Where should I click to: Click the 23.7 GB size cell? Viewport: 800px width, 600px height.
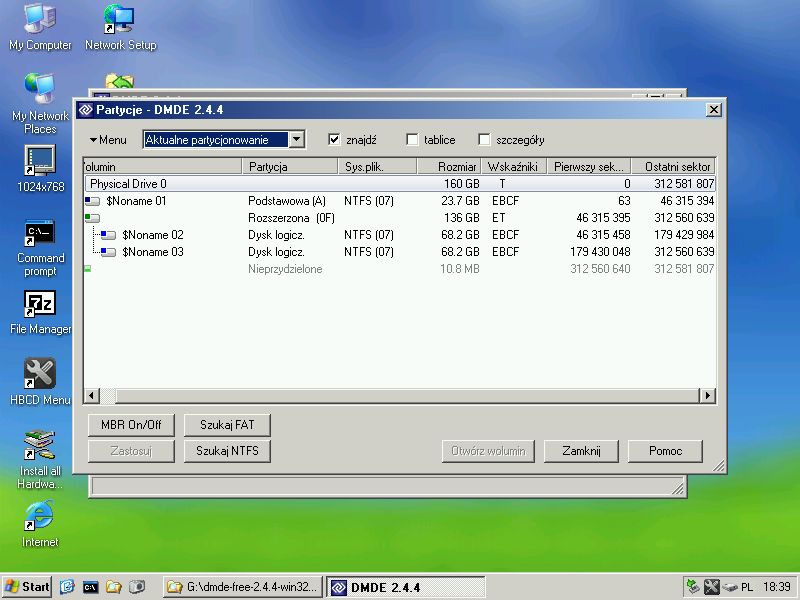(x=460, y=201)
